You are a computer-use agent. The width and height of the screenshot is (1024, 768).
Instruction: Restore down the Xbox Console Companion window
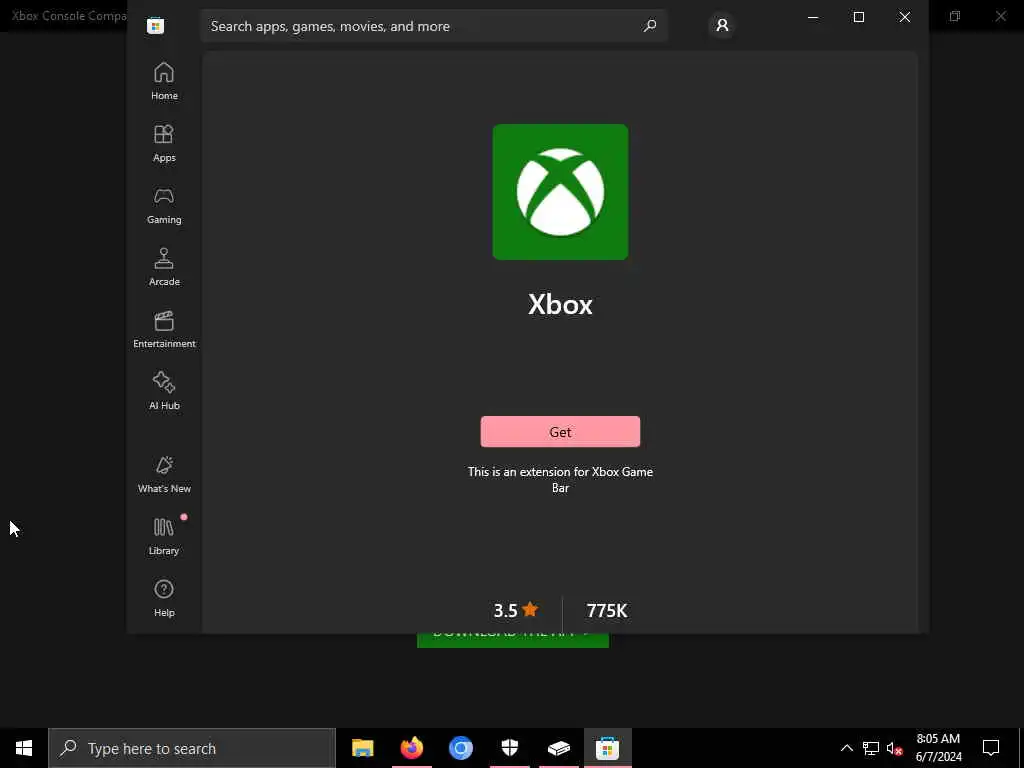tap(955, 16)
